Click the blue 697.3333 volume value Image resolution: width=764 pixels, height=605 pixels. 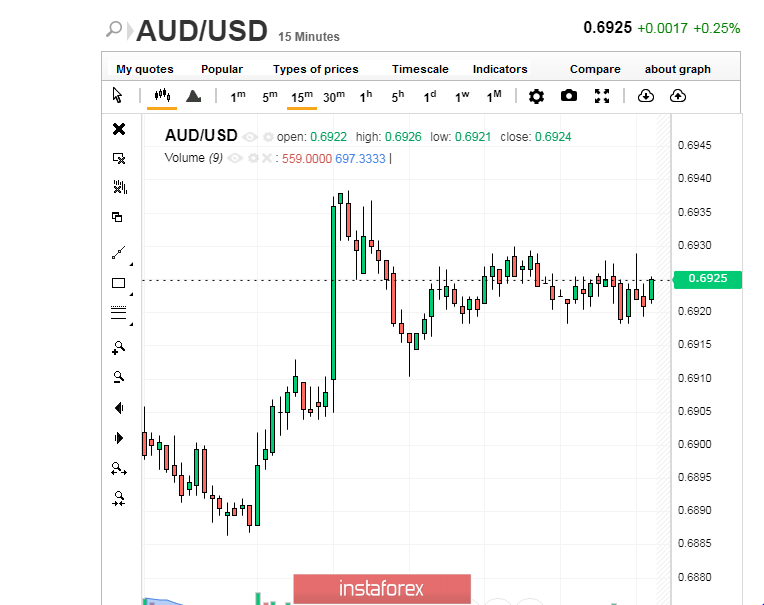[x=360, y=159]
